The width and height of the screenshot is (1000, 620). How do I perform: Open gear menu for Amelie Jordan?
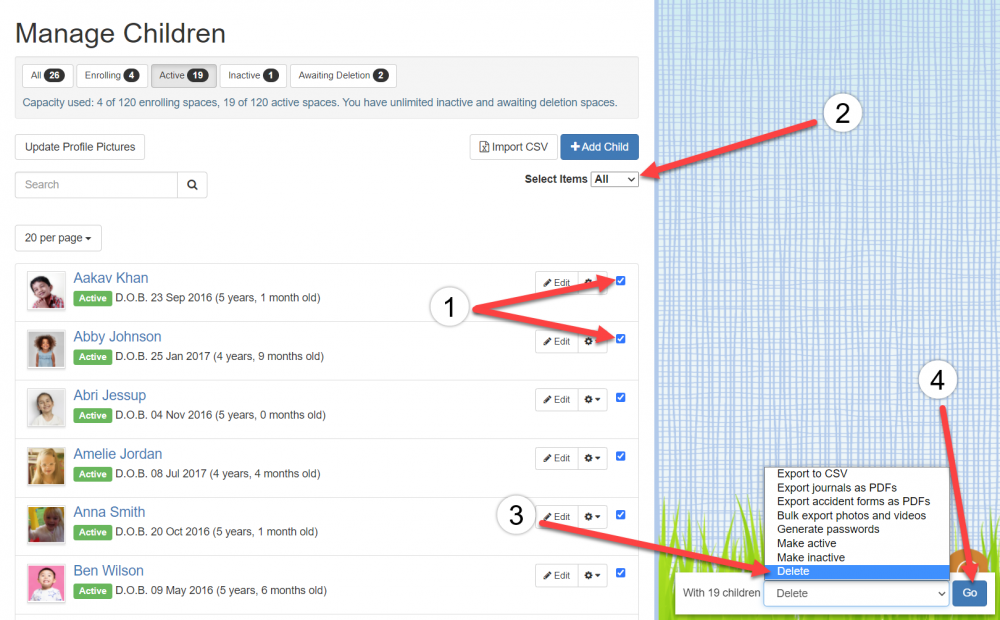point(592,458)
